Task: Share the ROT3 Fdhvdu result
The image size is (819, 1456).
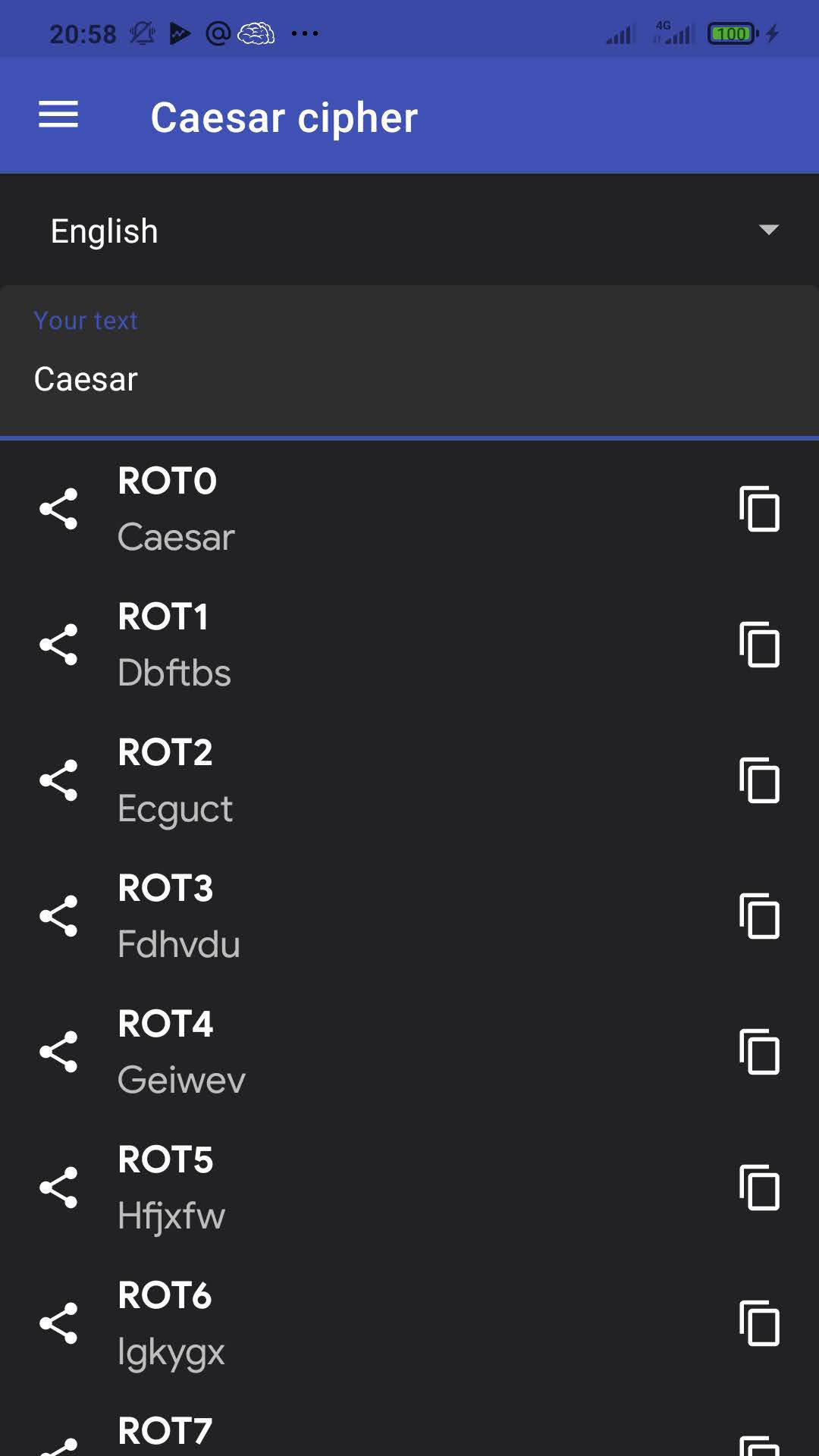Action: point(58,916)
